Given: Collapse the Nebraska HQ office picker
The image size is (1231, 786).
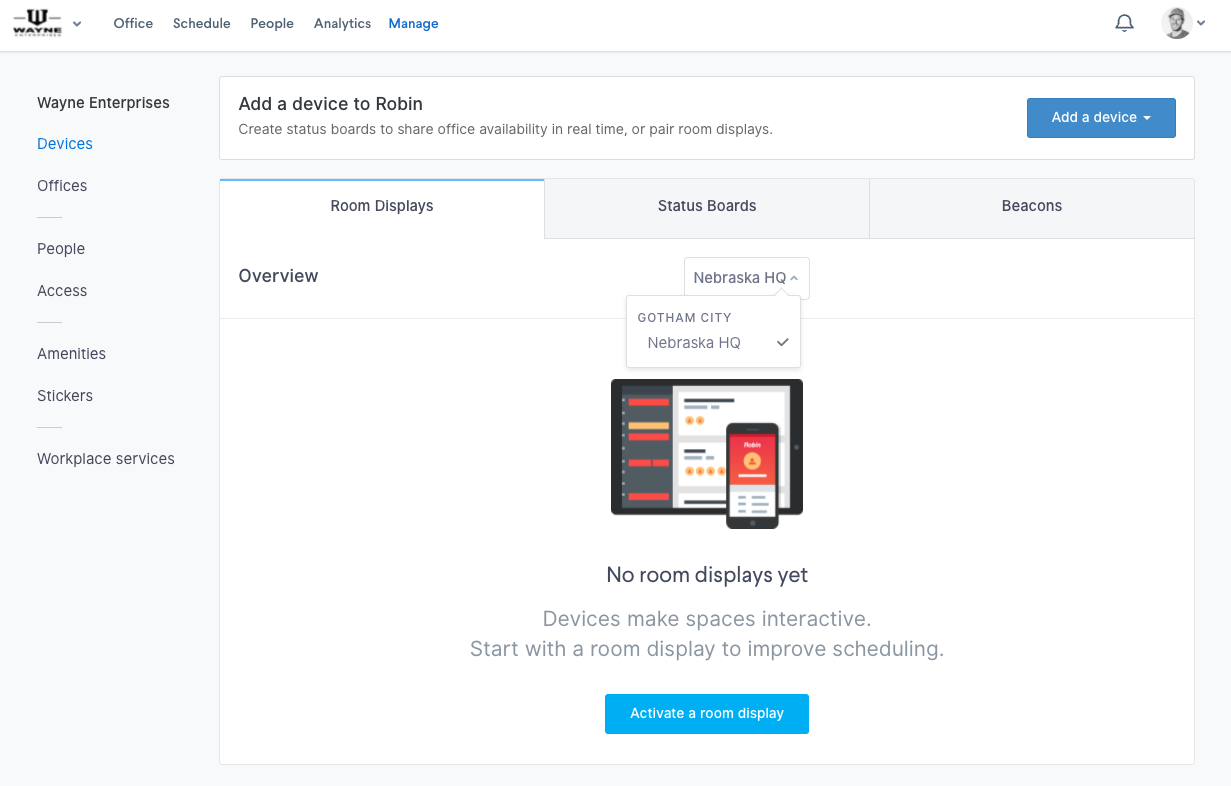Looking at the screenshot, I should pos(746,277).
